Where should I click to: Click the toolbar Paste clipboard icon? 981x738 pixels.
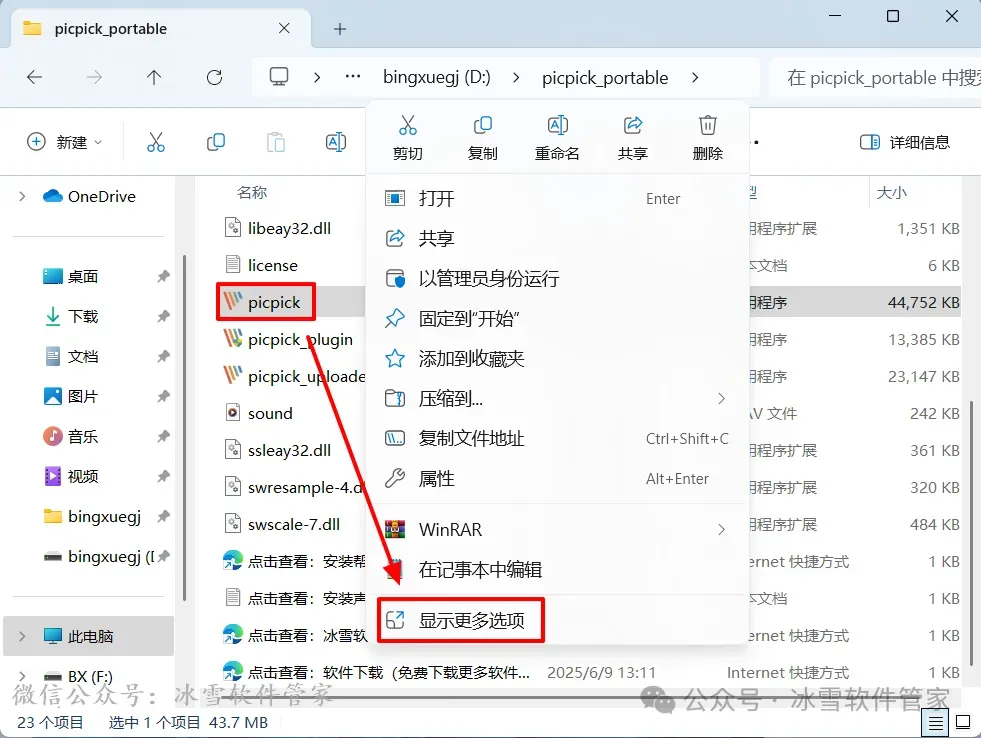[x=276, y=142]
